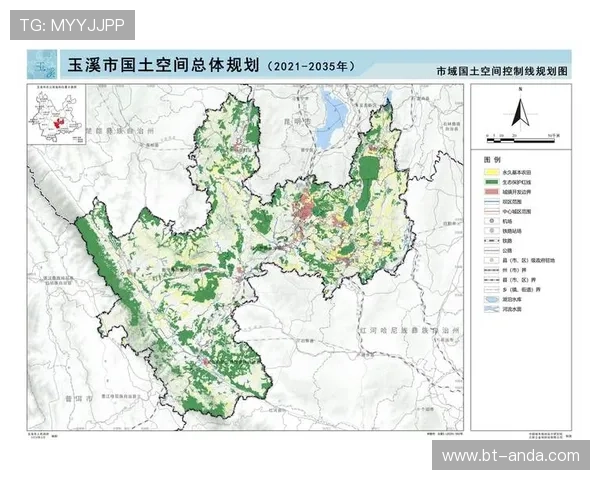Screen dimensions: 600x480
Task: Click the main map title 玉溪市国土空间总体规划
Action: click(162, 67)
